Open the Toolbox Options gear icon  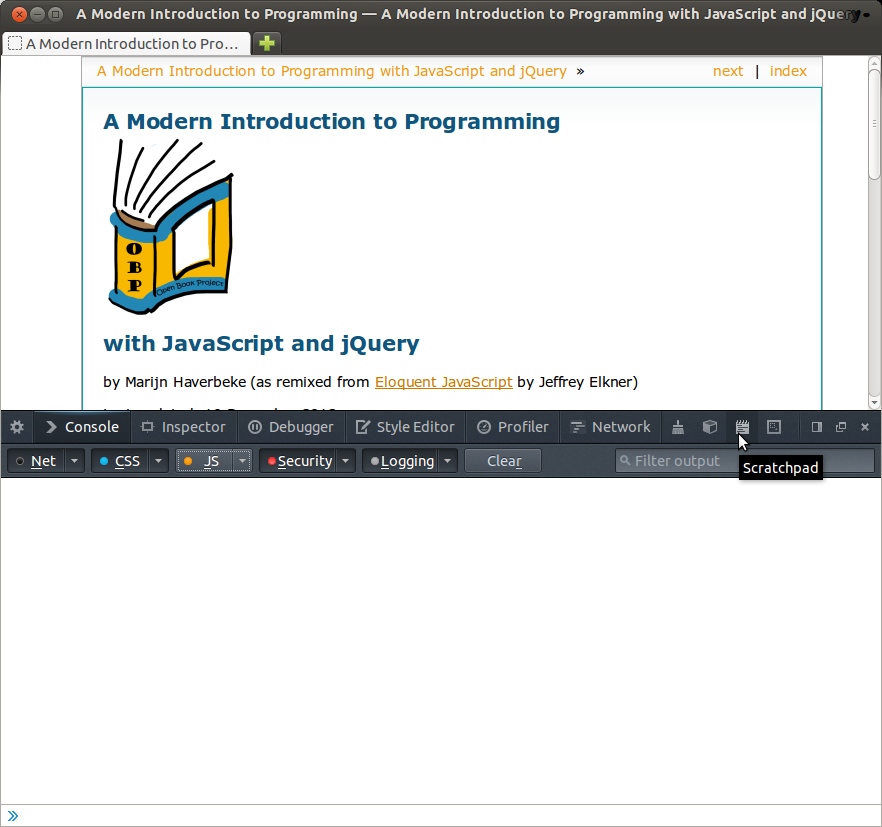(17, 427)
